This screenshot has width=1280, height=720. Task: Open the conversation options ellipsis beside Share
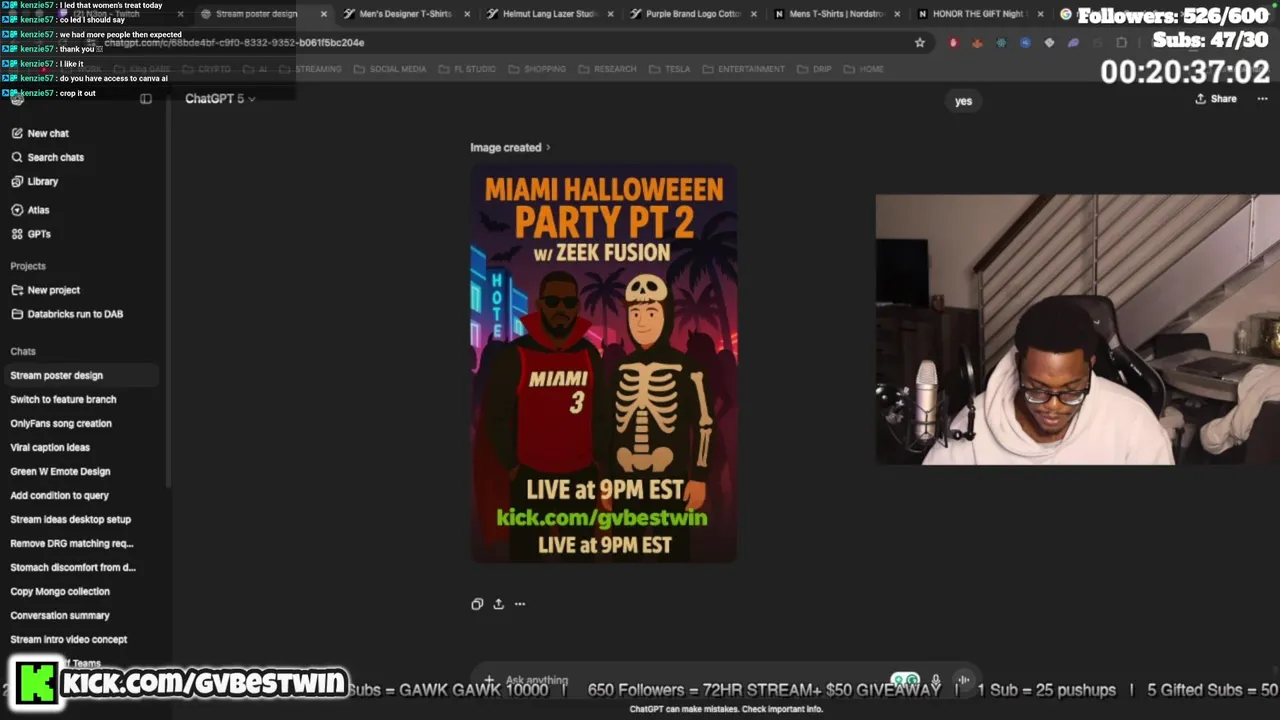[1262, 99]
